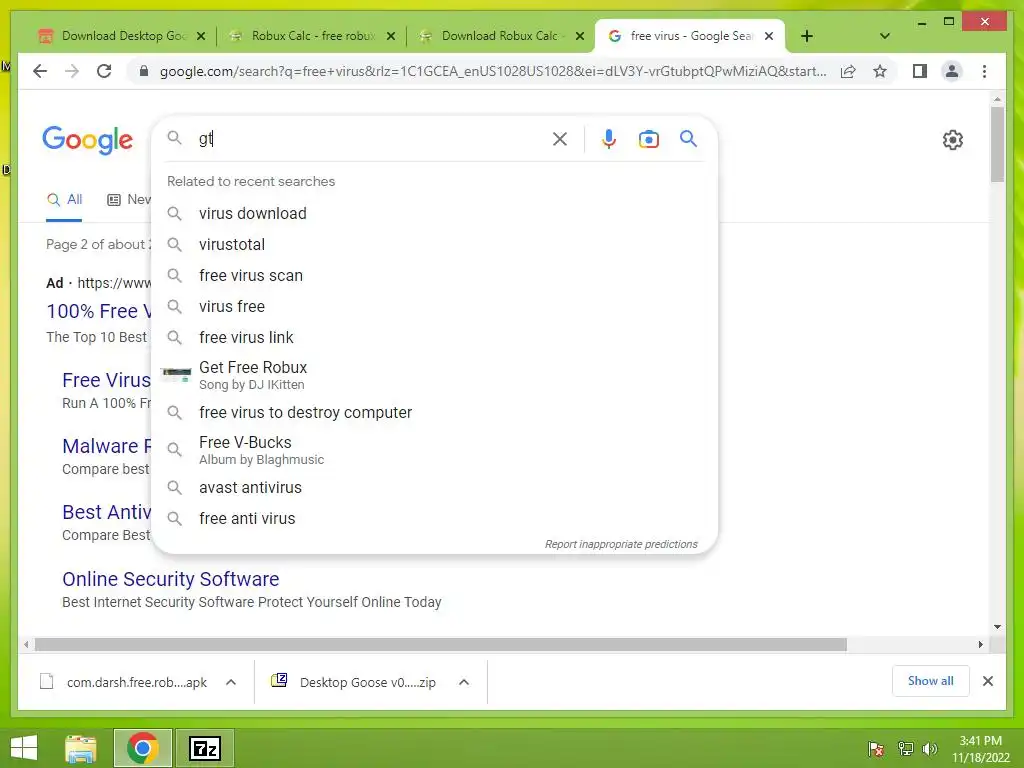Open the search tabs dropdown chevron

pyautogui.click(x=884, y=36)
